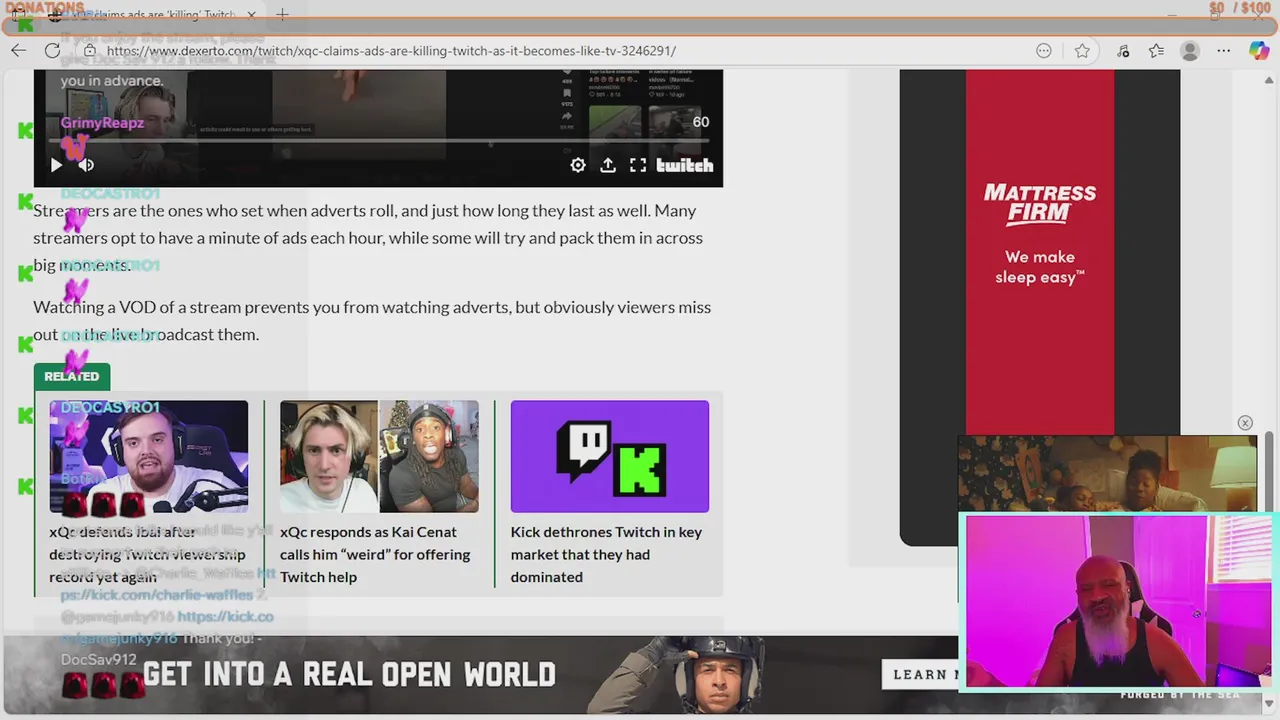Click the floating video ad preview
The width and height of the screenshot is (1280, 720).
(x=1107, y=474)
